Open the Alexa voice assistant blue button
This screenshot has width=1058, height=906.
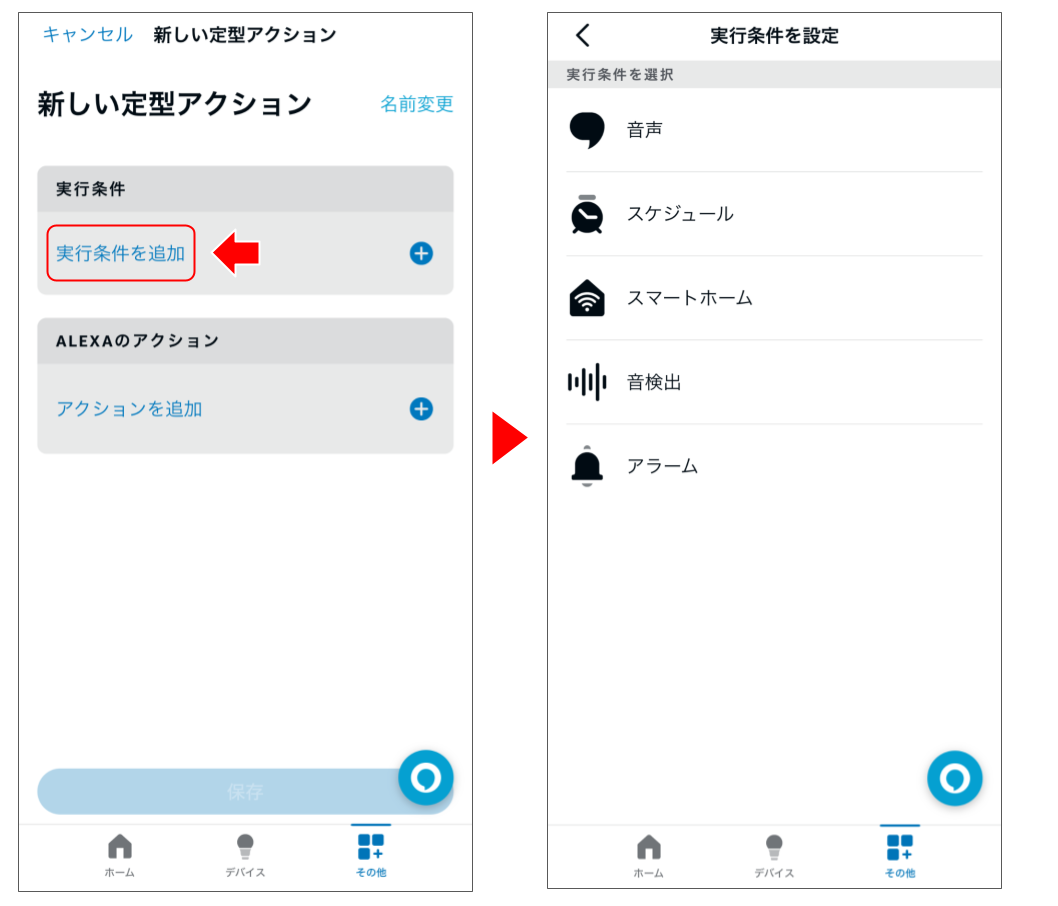[x=955, y=778]
